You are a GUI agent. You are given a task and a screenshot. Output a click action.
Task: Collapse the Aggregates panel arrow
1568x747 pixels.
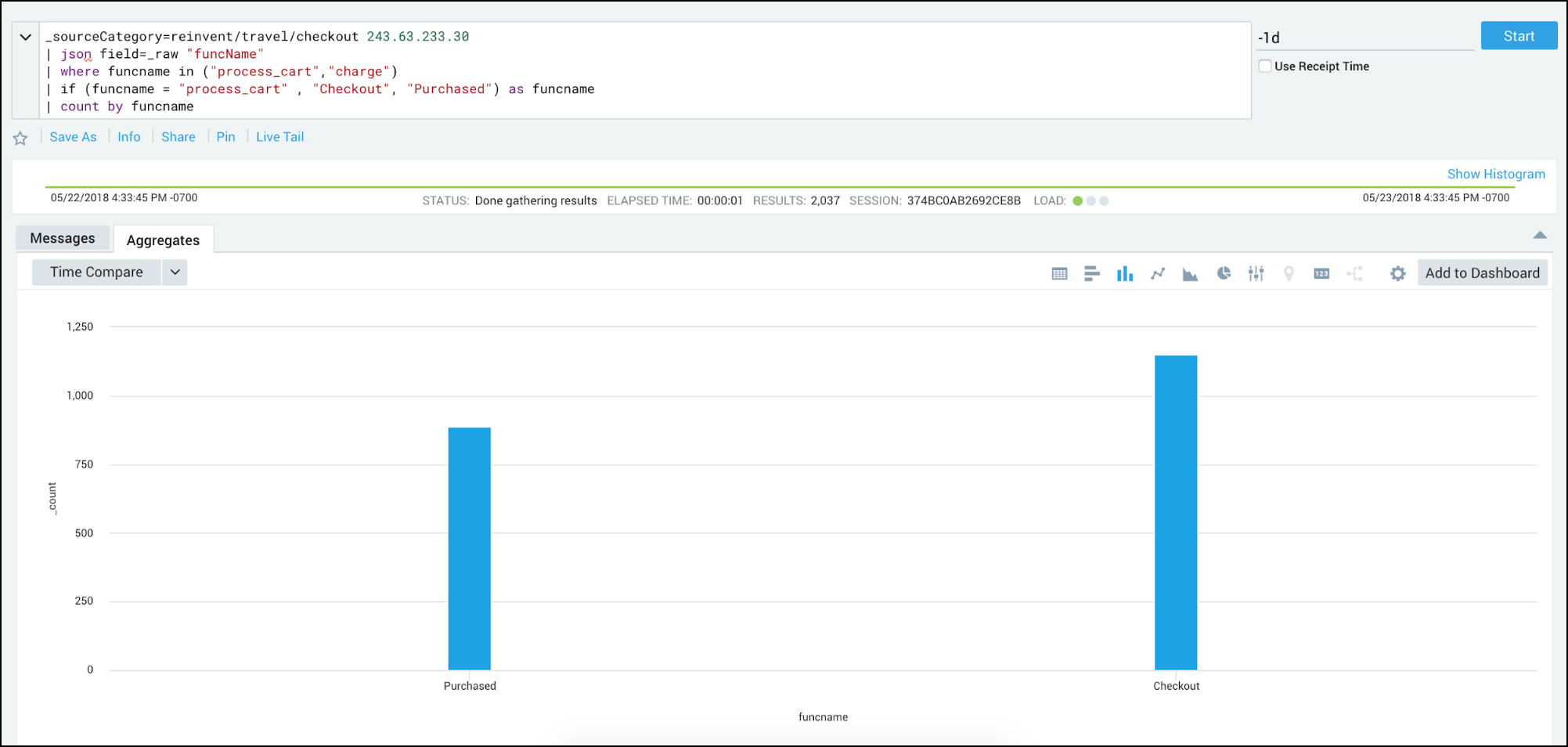pos(1540,234)
